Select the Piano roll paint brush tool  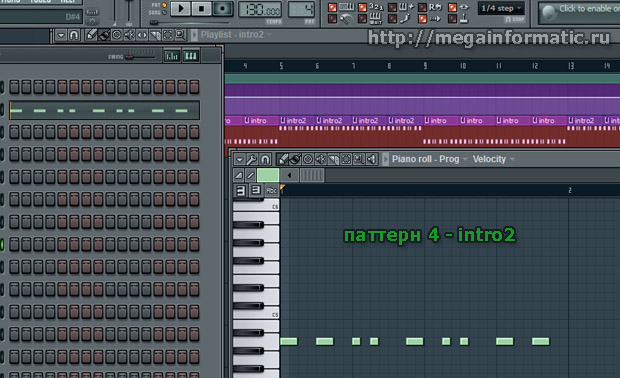pyautogui.click(x=295, y=159)
